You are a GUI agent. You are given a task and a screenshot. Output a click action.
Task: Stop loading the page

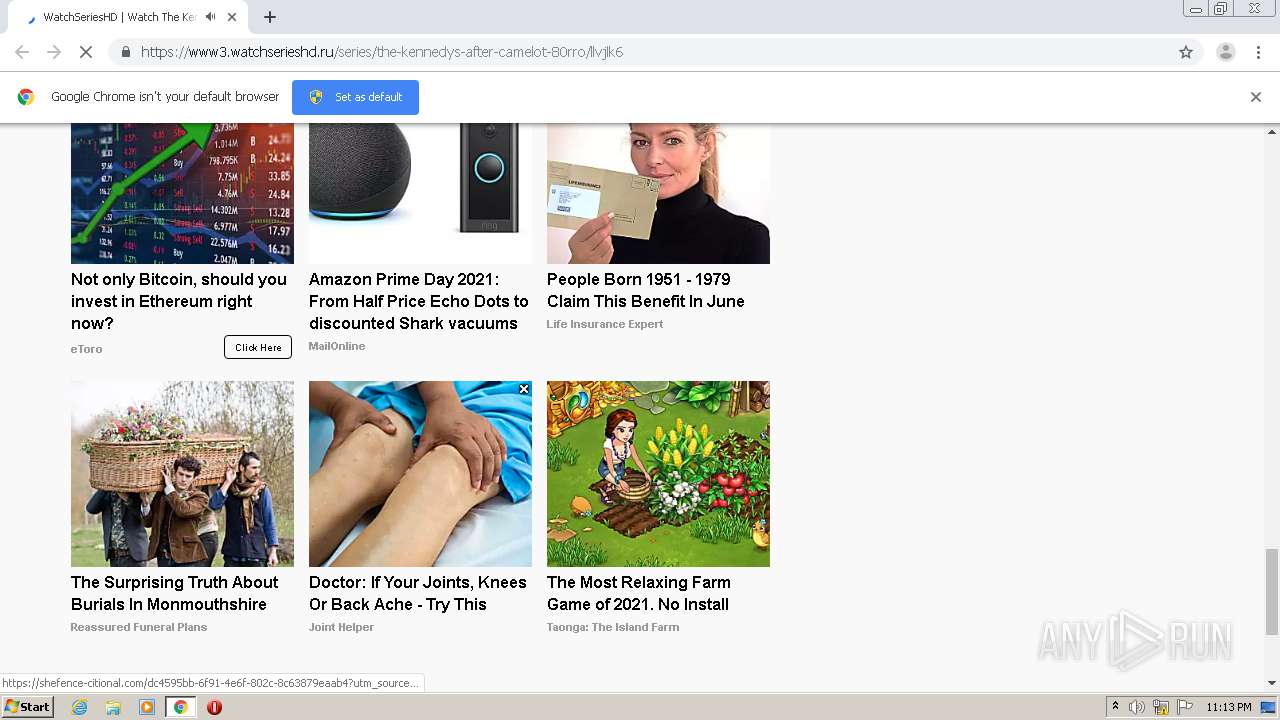click(86, 52)
